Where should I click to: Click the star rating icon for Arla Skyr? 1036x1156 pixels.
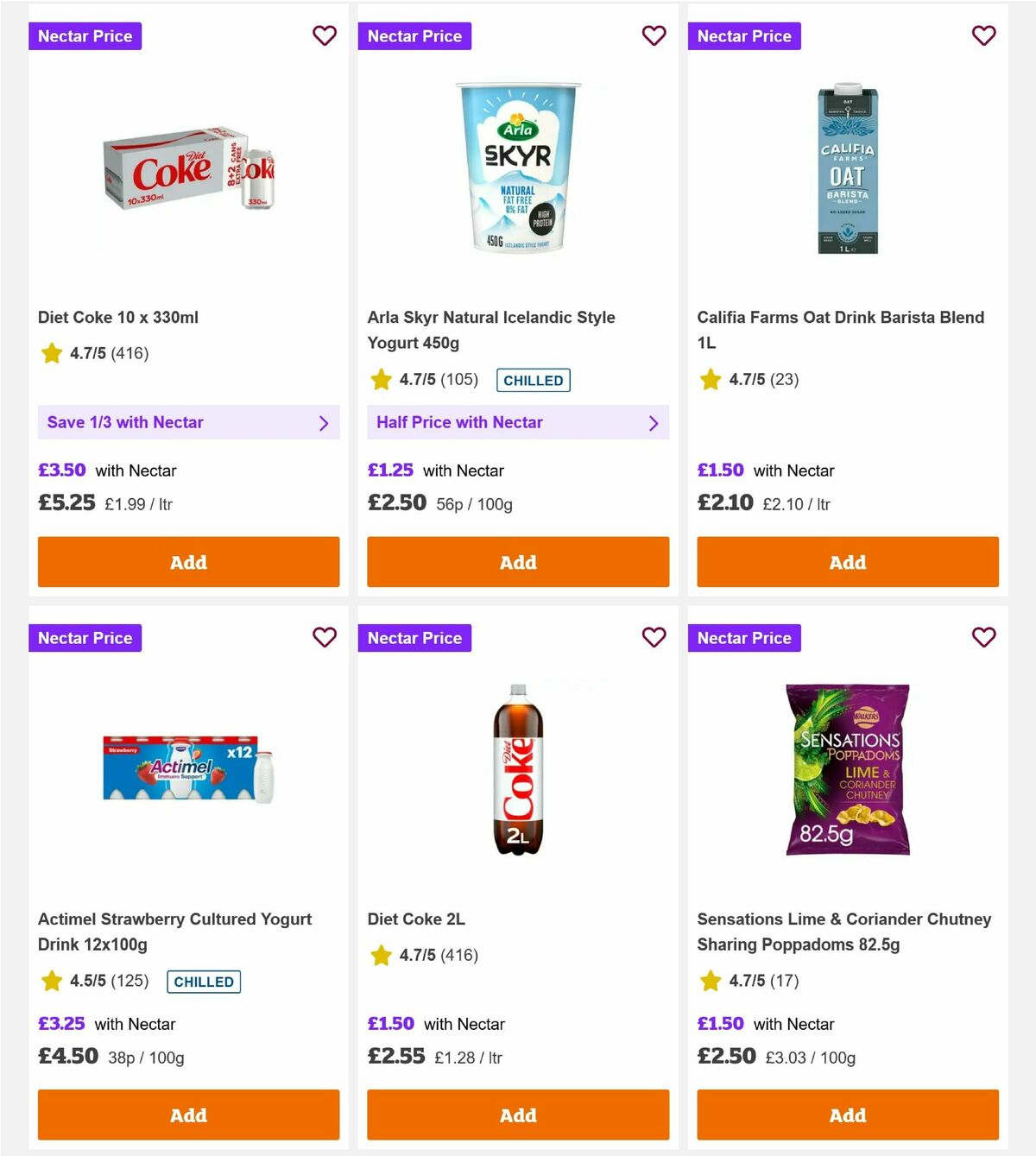tap(381, 378)
